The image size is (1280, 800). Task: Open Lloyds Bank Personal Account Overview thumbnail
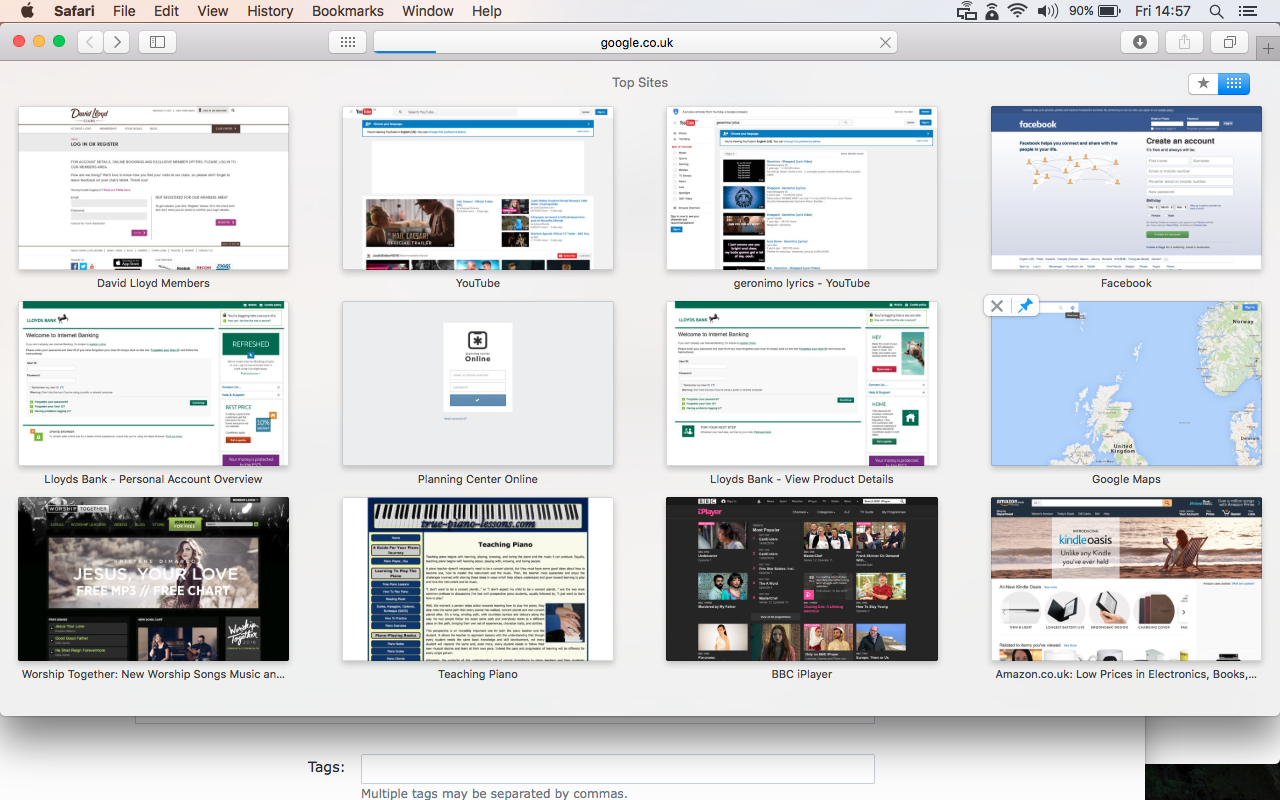(x=153, y=384)
